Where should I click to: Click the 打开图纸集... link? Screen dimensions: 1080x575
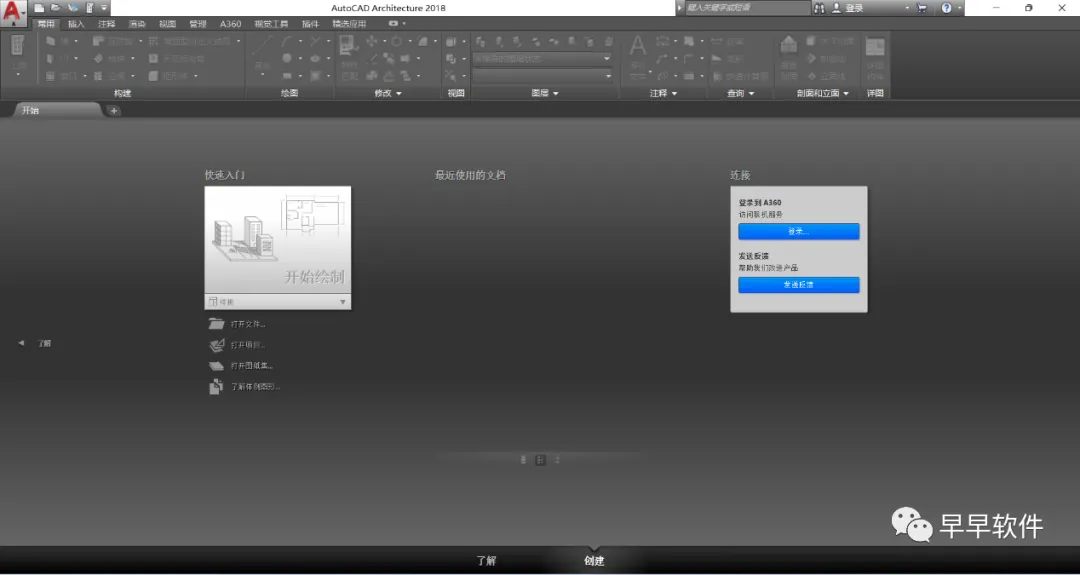tap(241, 366)
